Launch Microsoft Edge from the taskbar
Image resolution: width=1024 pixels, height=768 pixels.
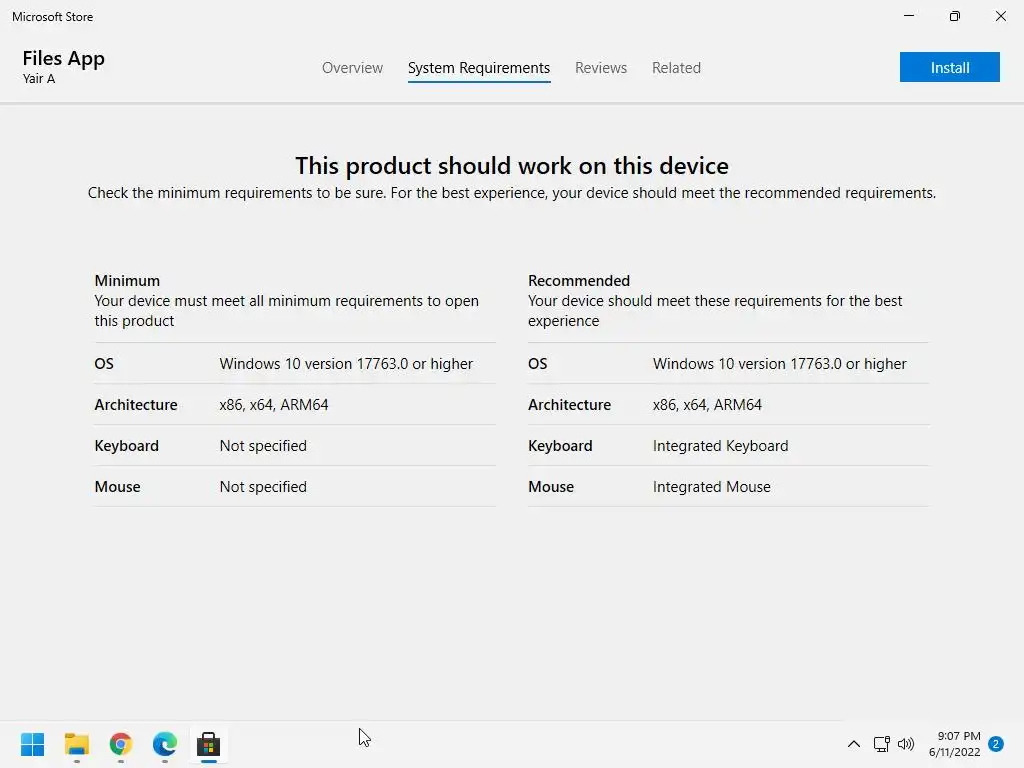point(165,744)
